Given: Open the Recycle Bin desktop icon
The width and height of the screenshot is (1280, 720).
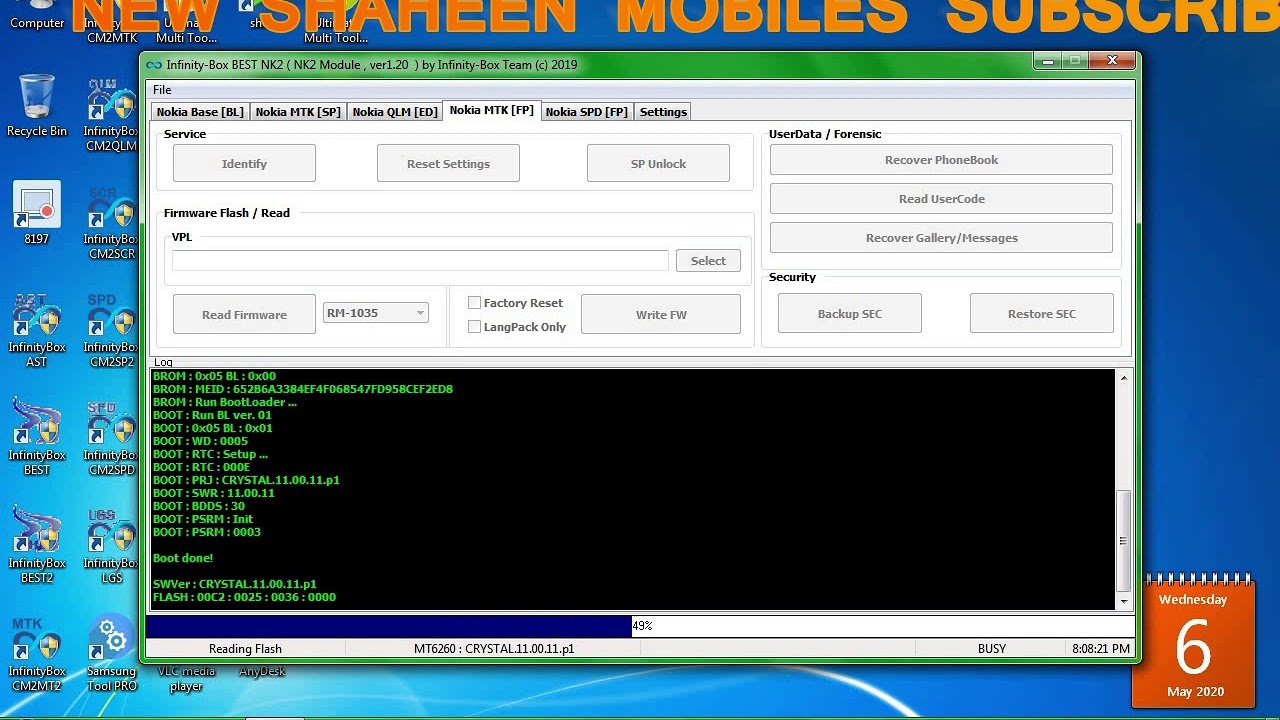Looking at the screenshot, I should (37, 105).
